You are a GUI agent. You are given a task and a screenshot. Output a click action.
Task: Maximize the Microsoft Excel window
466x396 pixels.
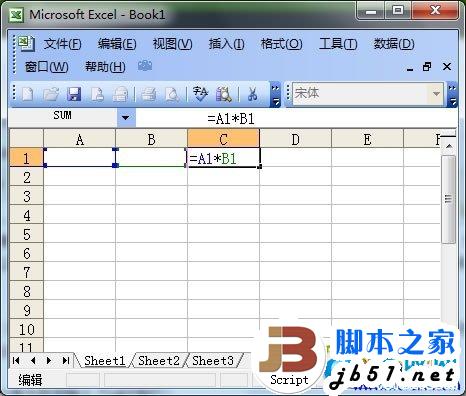click(398, 11)
